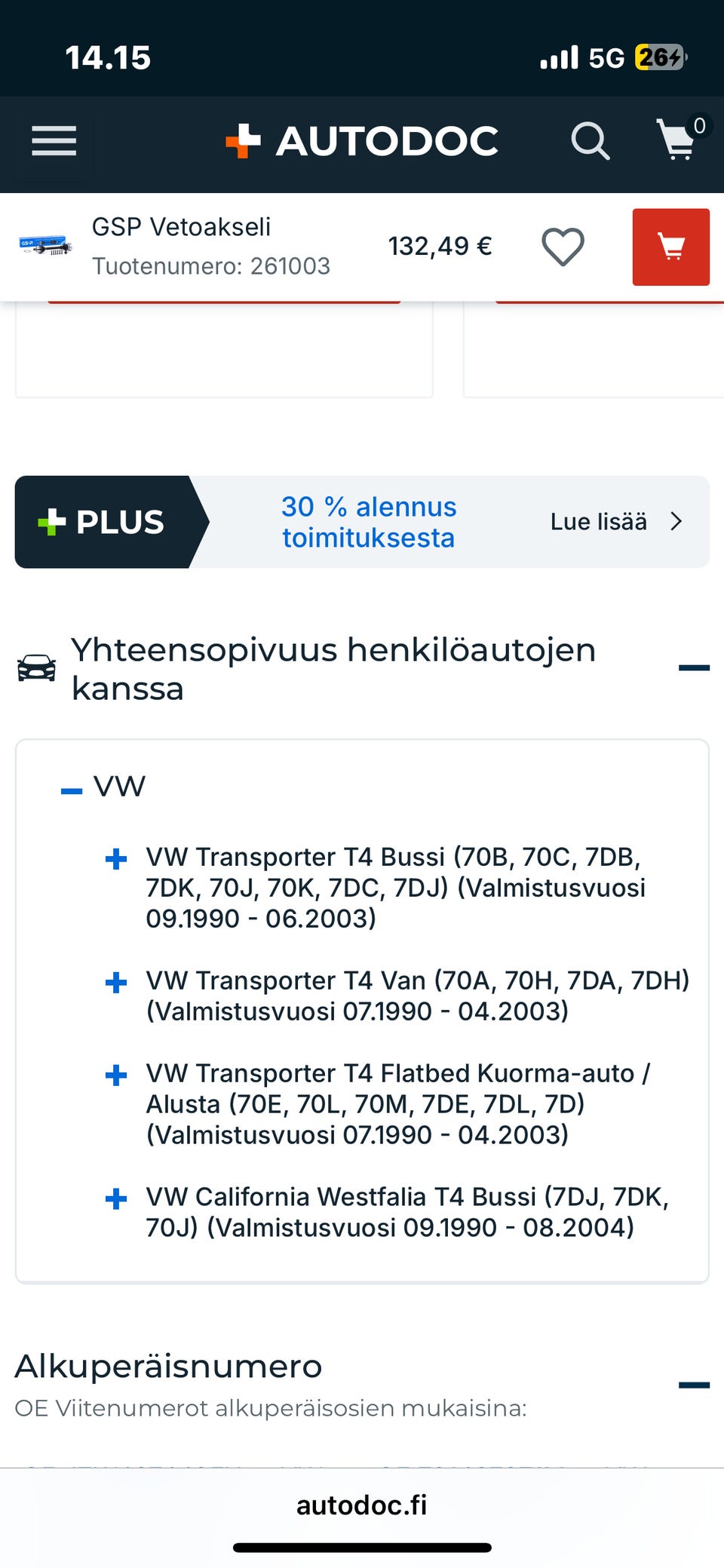
Task: Tap the 30 % alennus toimituksesta text
Action: click(369, 522)
